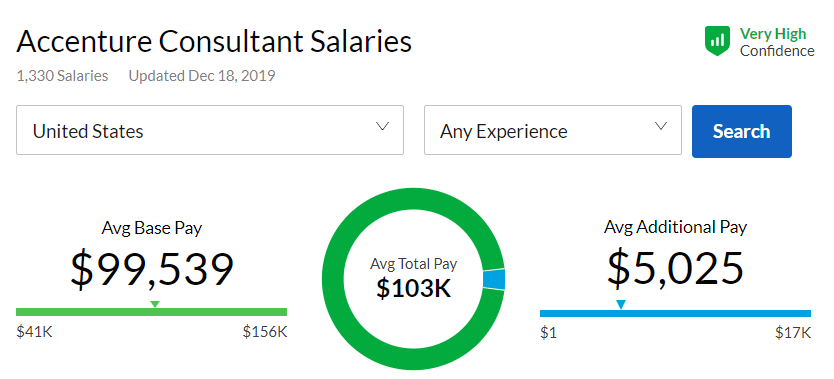Click the green base pay marker triangle
This screenshot has width=834, height=379.
155,304
